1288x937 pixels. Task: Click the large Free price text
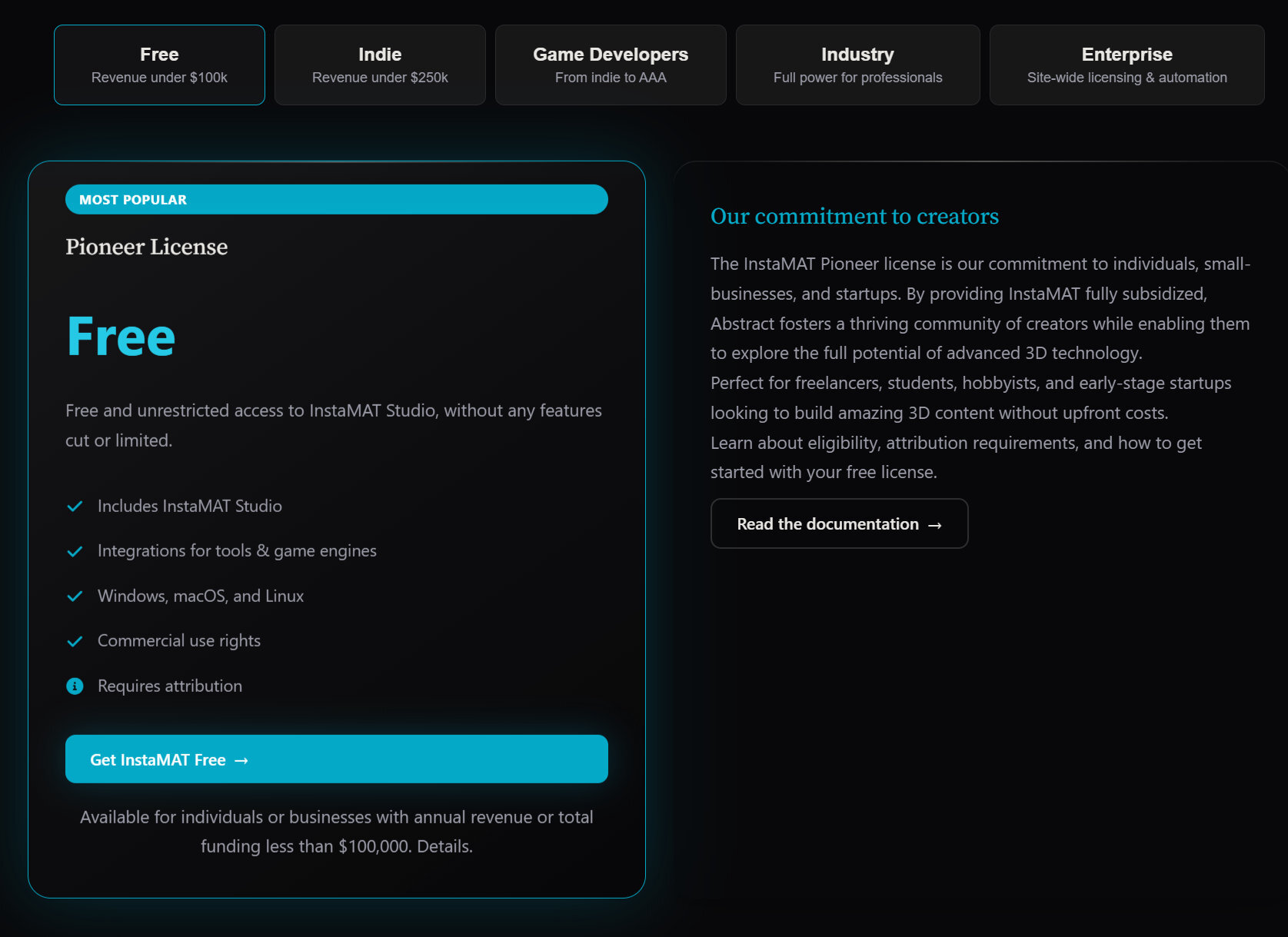point(121,337)
